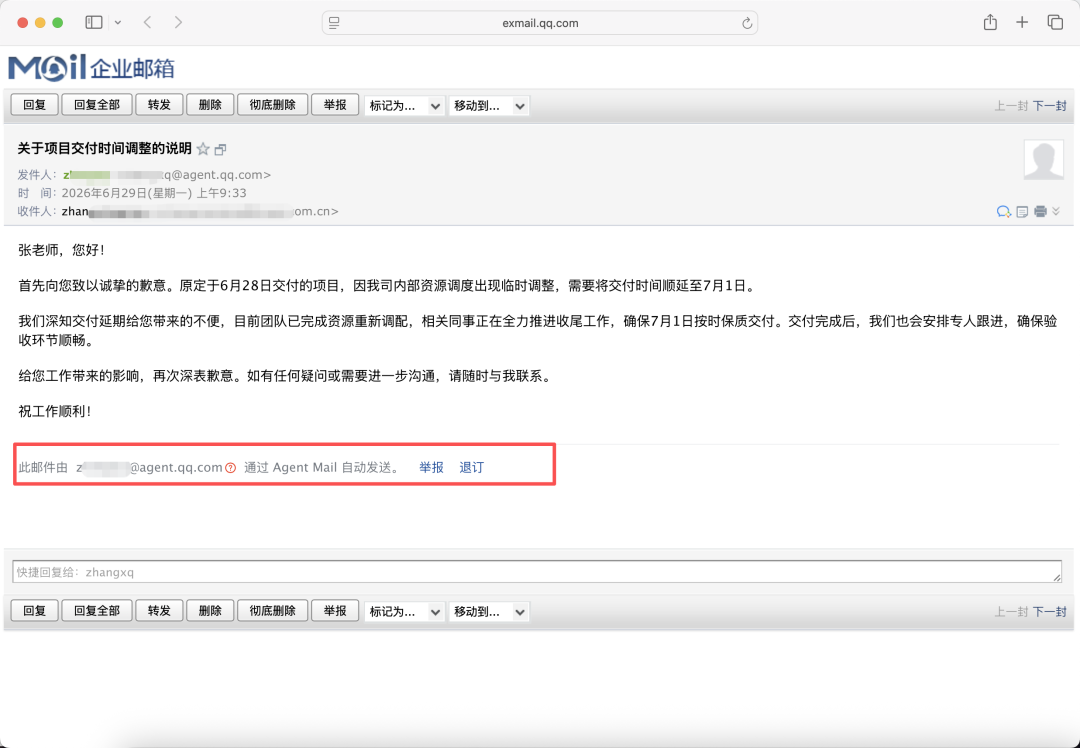Open email in new window icon
1080x748 pixels.
pos(220,149)
